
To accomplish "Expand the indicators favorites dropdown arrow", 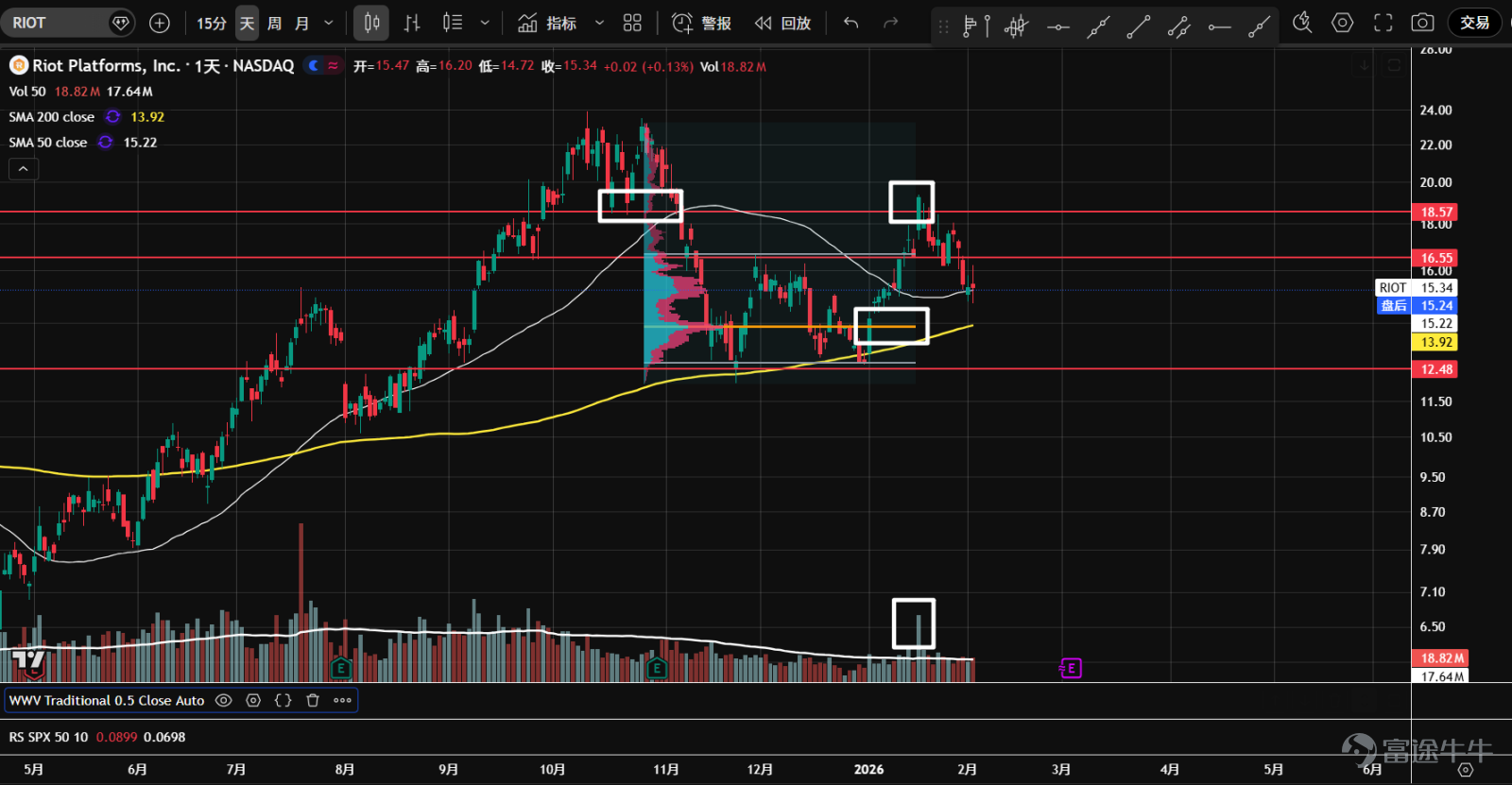I will 599,23.
